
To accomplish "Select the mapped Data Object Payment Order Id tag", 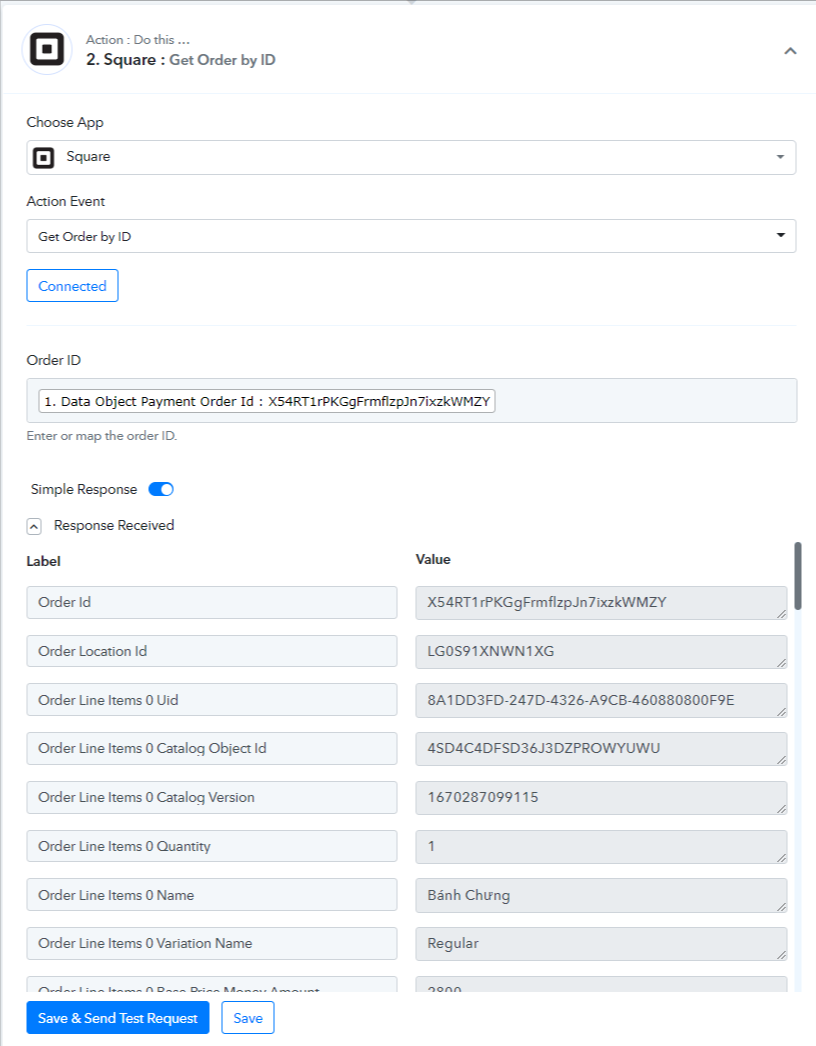I will tap(267, 401).
